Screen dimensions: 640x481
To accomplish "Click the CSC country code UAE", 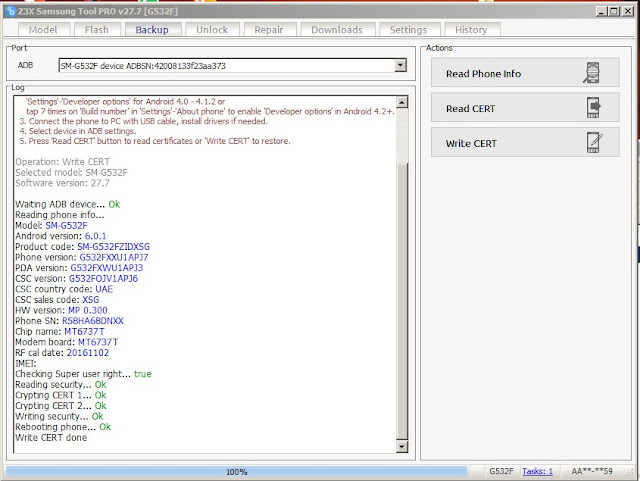I will pos(104,289).
